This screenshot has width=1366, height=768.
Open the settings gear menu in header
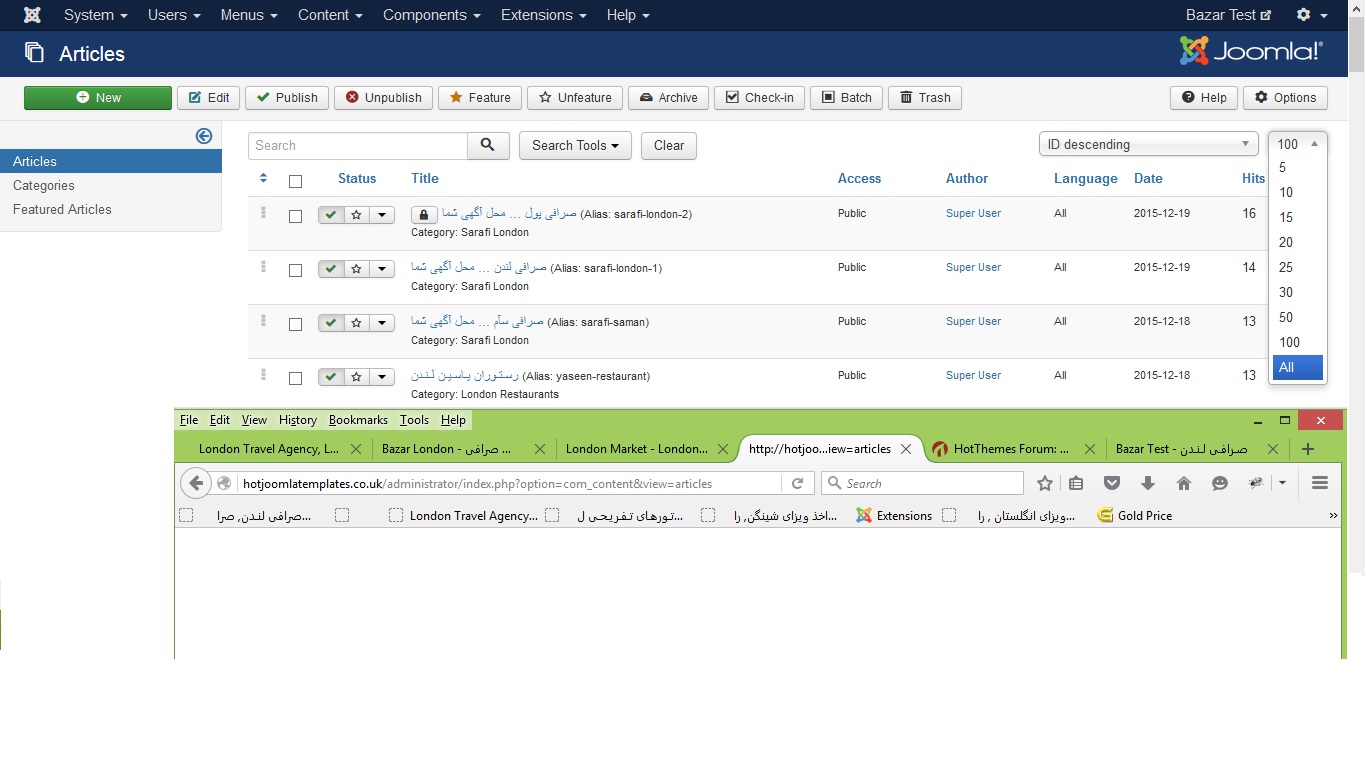1310,15
